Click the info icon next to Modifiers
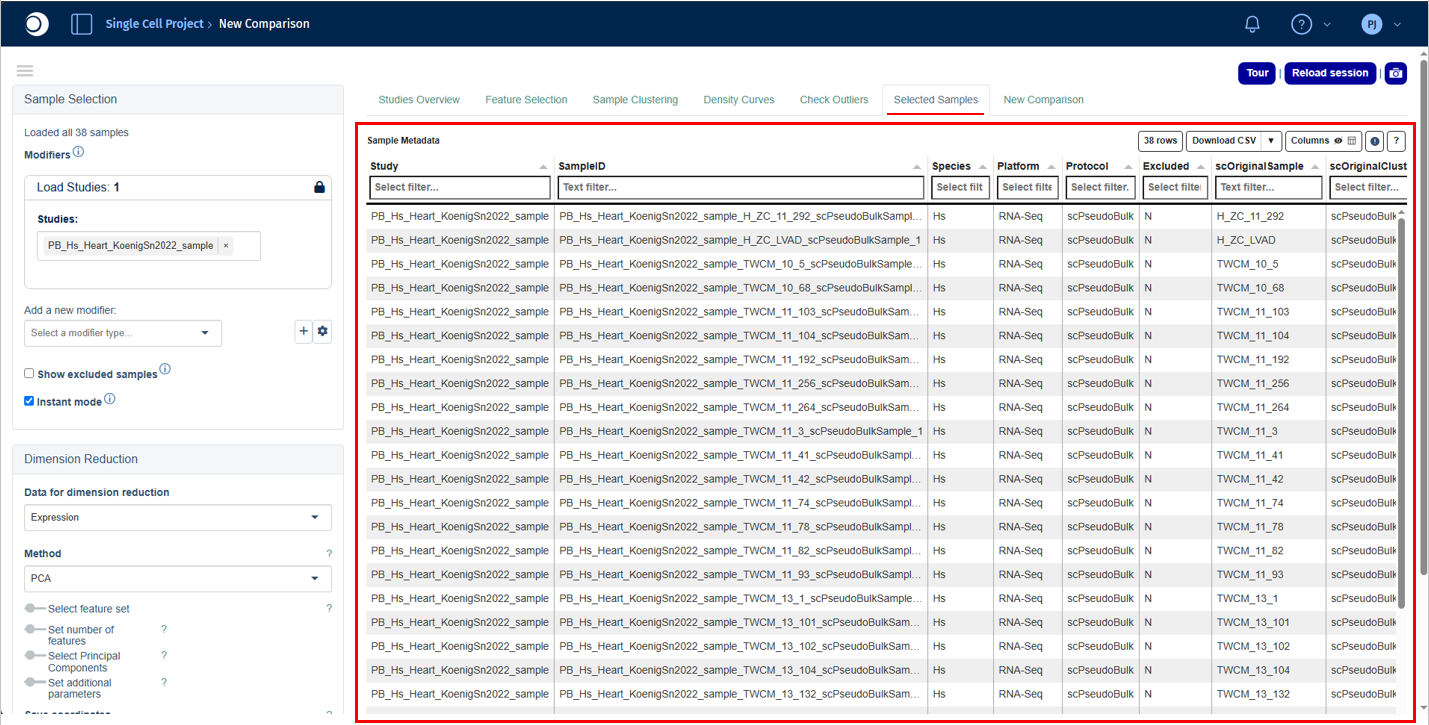The height and width of the screenshot is (725, 1429). pyautogui.click(x=78, y=153)
